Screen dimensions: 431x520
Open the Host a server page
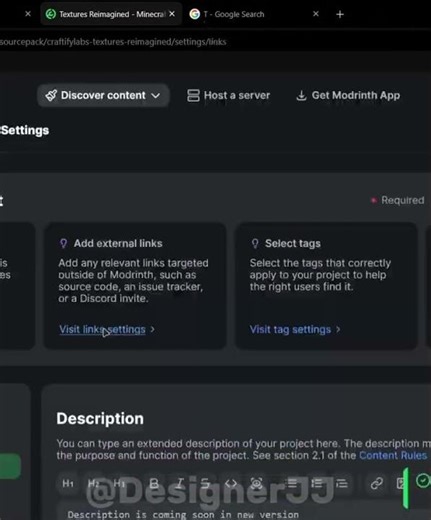228,95
